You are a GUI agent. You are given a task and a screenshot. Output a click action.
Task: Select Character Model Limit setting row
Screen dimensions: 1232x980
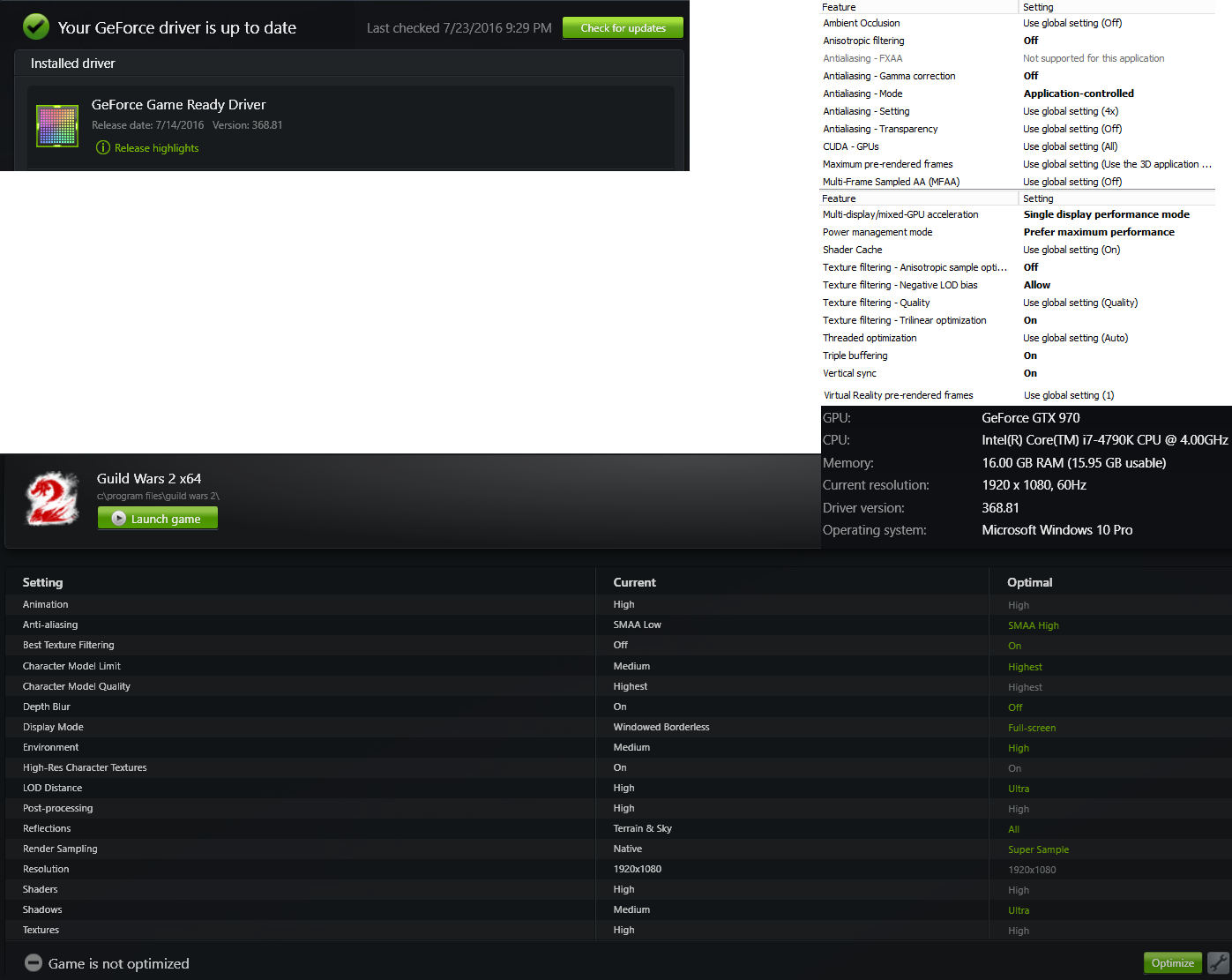(x=617, y=666)
